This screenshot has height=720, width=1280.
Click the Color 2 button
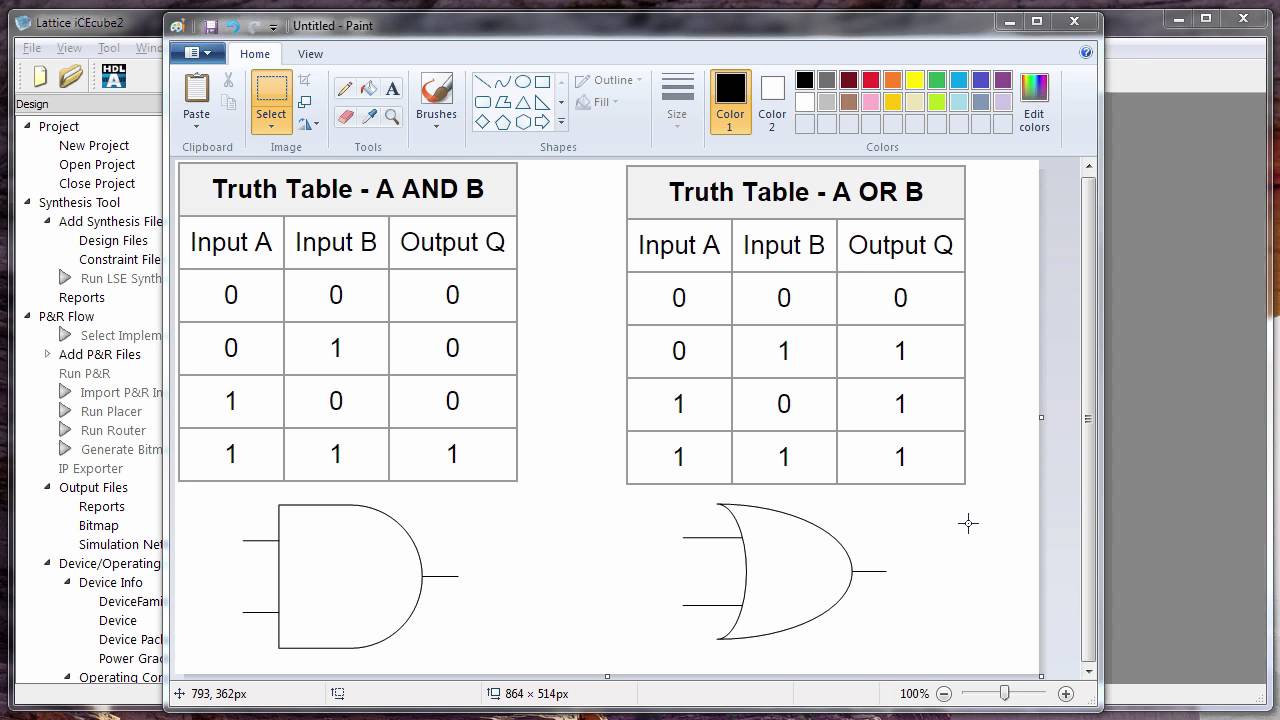(x=772, y=102)
